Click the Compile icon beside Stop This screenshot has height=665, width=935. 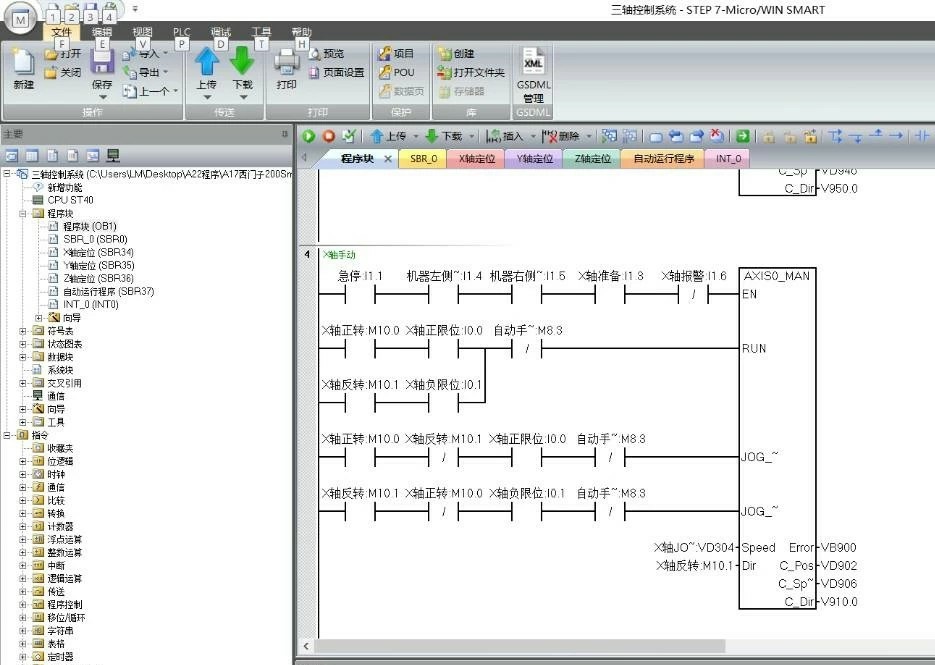point(348,136)
